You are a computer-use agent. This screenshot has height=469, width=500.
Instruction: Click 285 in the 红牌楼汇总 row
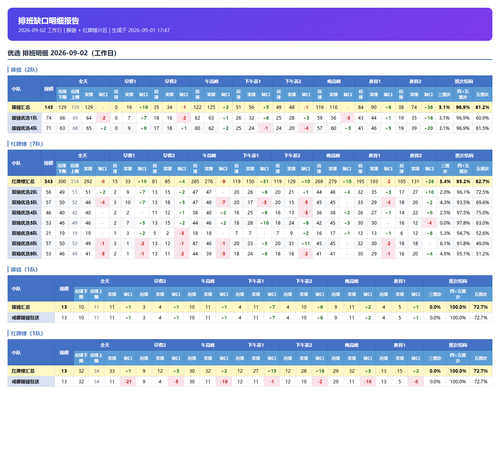[x=195, y=182]
